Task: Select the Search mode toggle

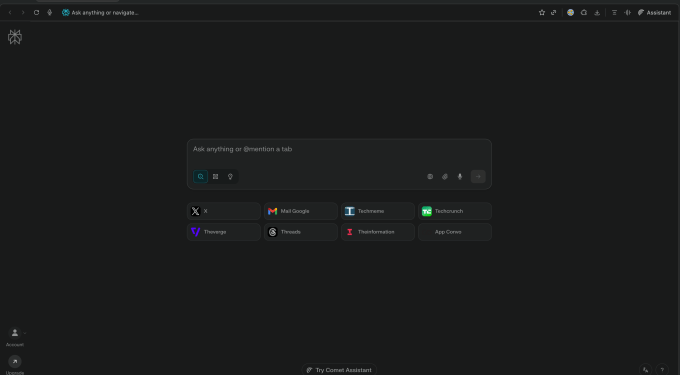Action: [x=200, y=176]
